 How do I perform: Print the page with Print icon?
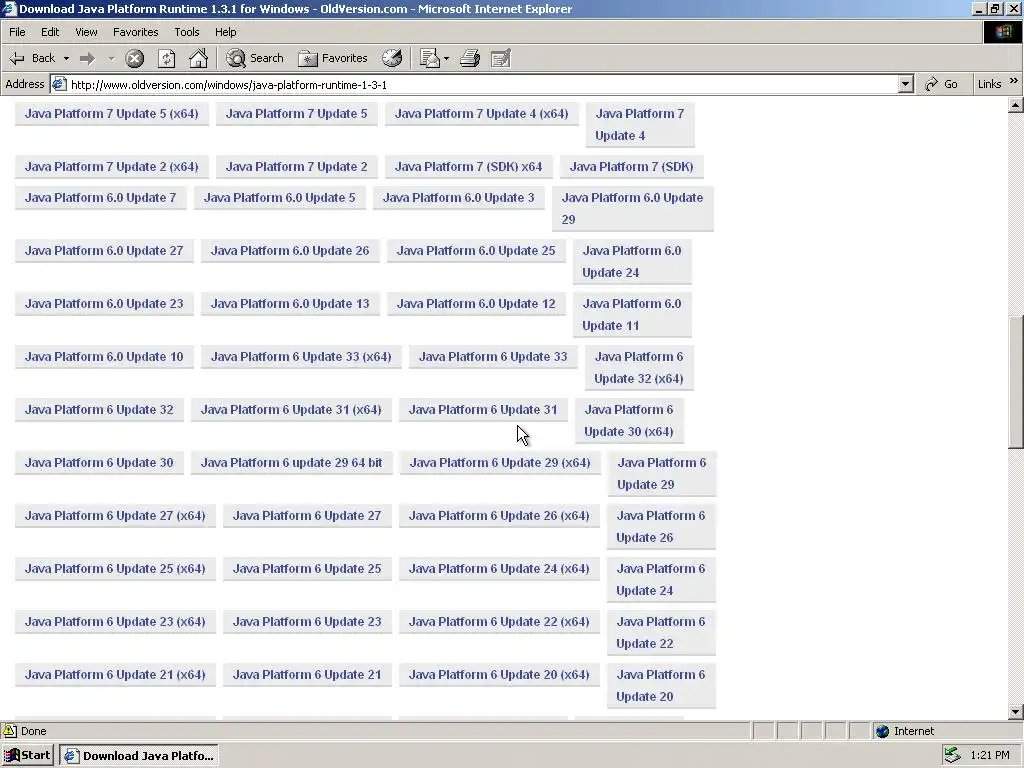click(470, 59)
